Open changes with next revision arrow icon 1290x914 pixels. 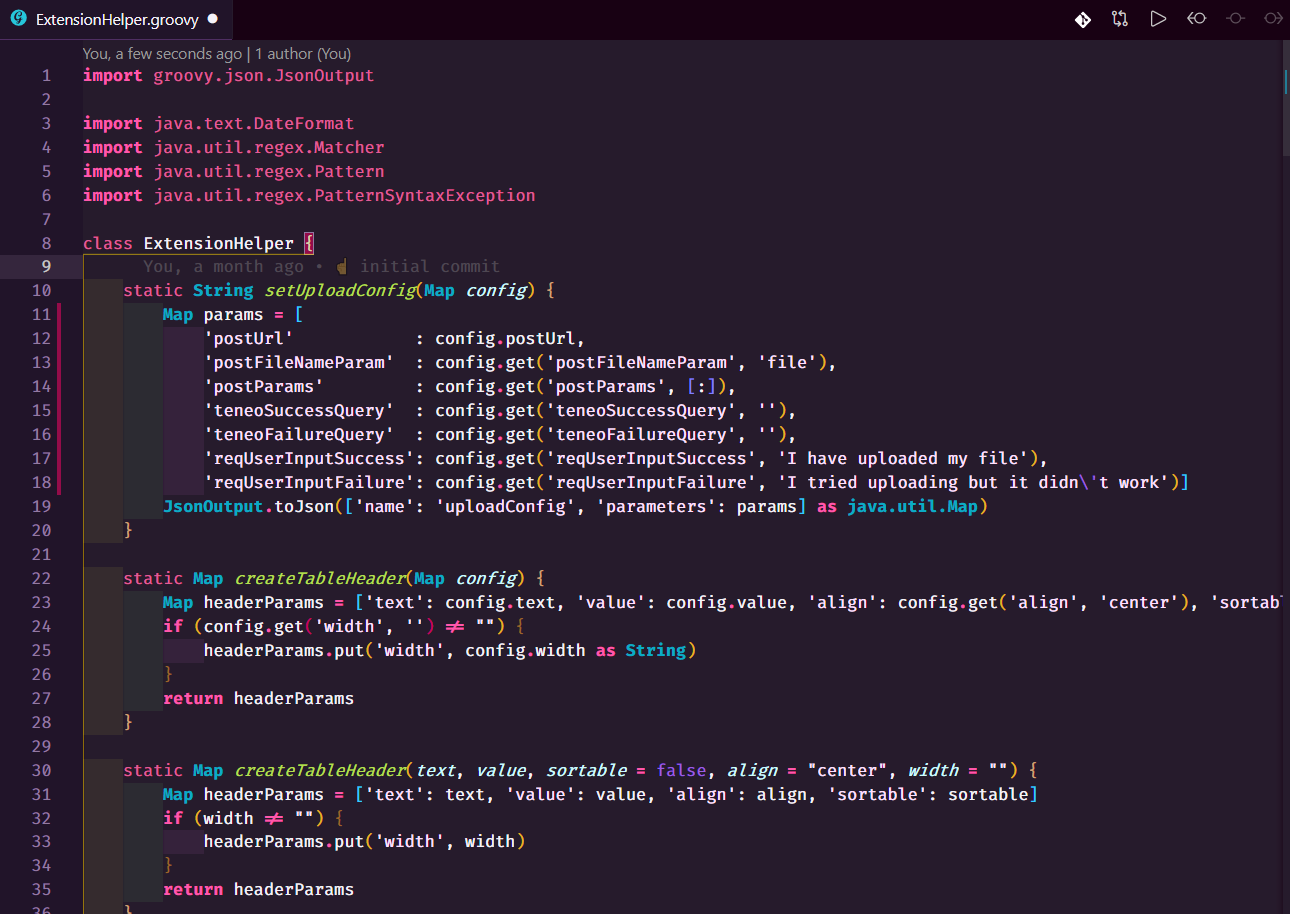point(1273,19)
